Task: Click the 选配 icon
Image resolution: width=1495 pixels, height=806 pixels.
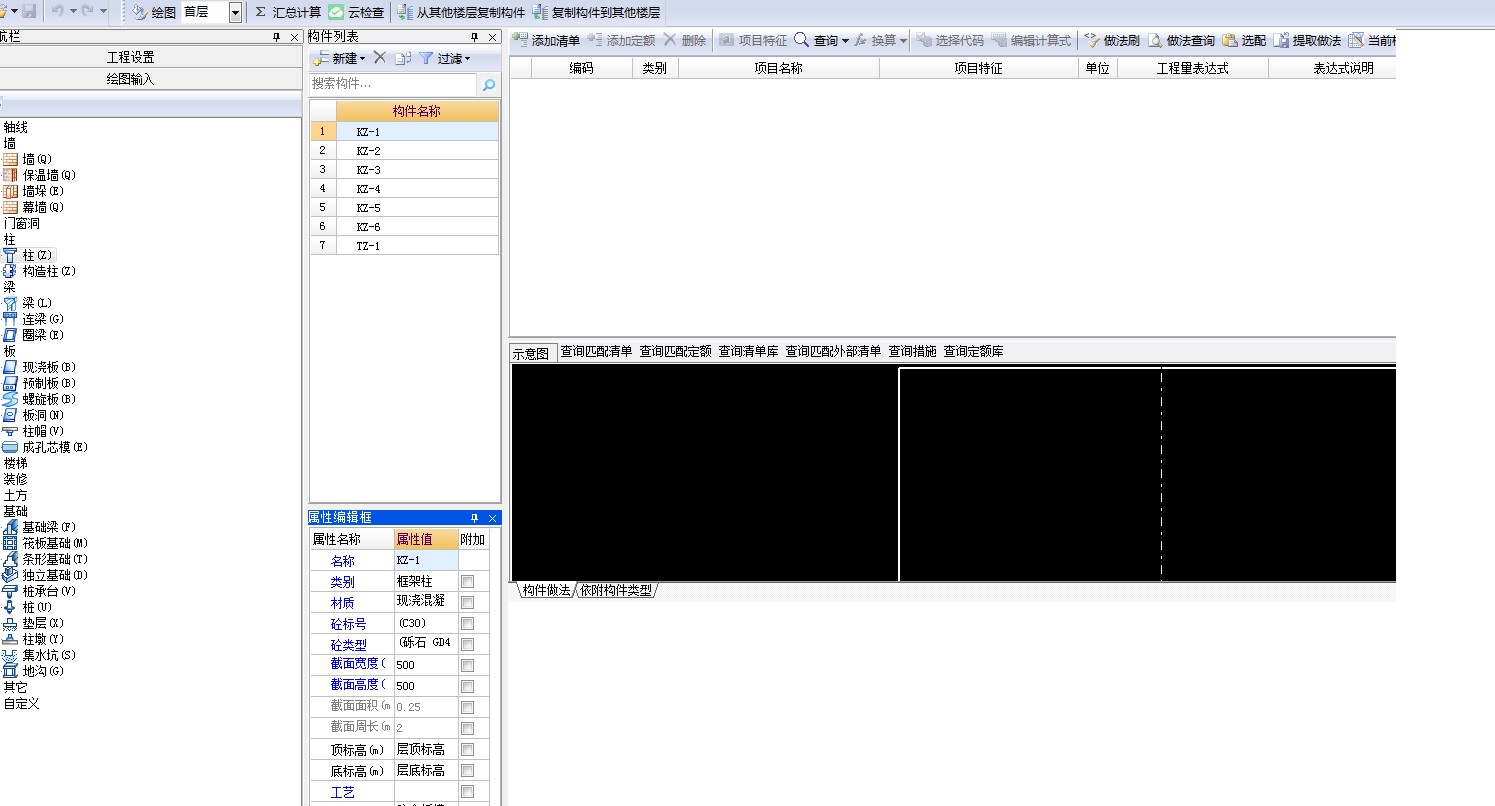Action: pos(1229,41)
